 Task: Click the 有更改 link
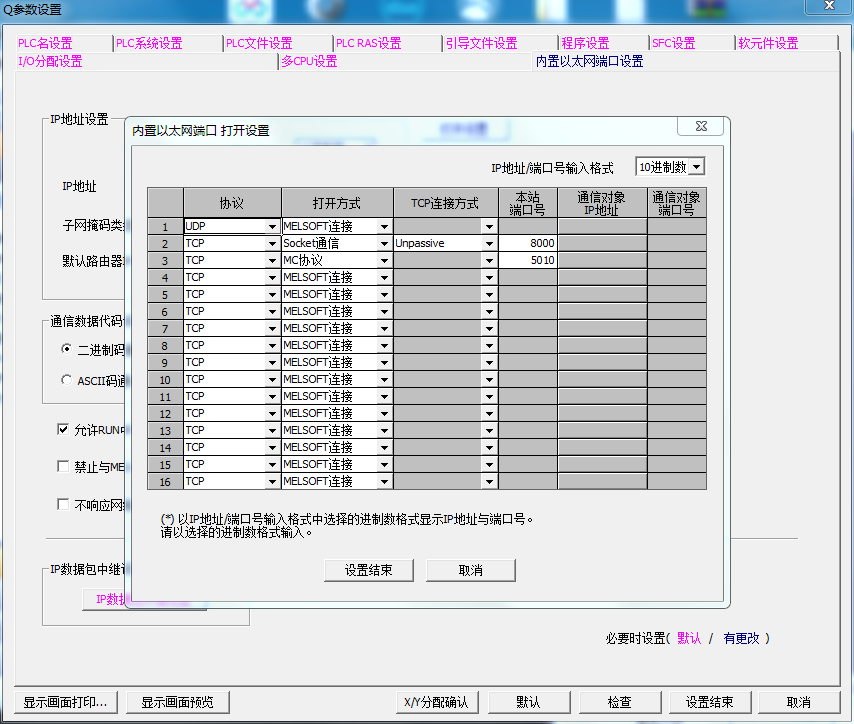[x=744, y=636]
